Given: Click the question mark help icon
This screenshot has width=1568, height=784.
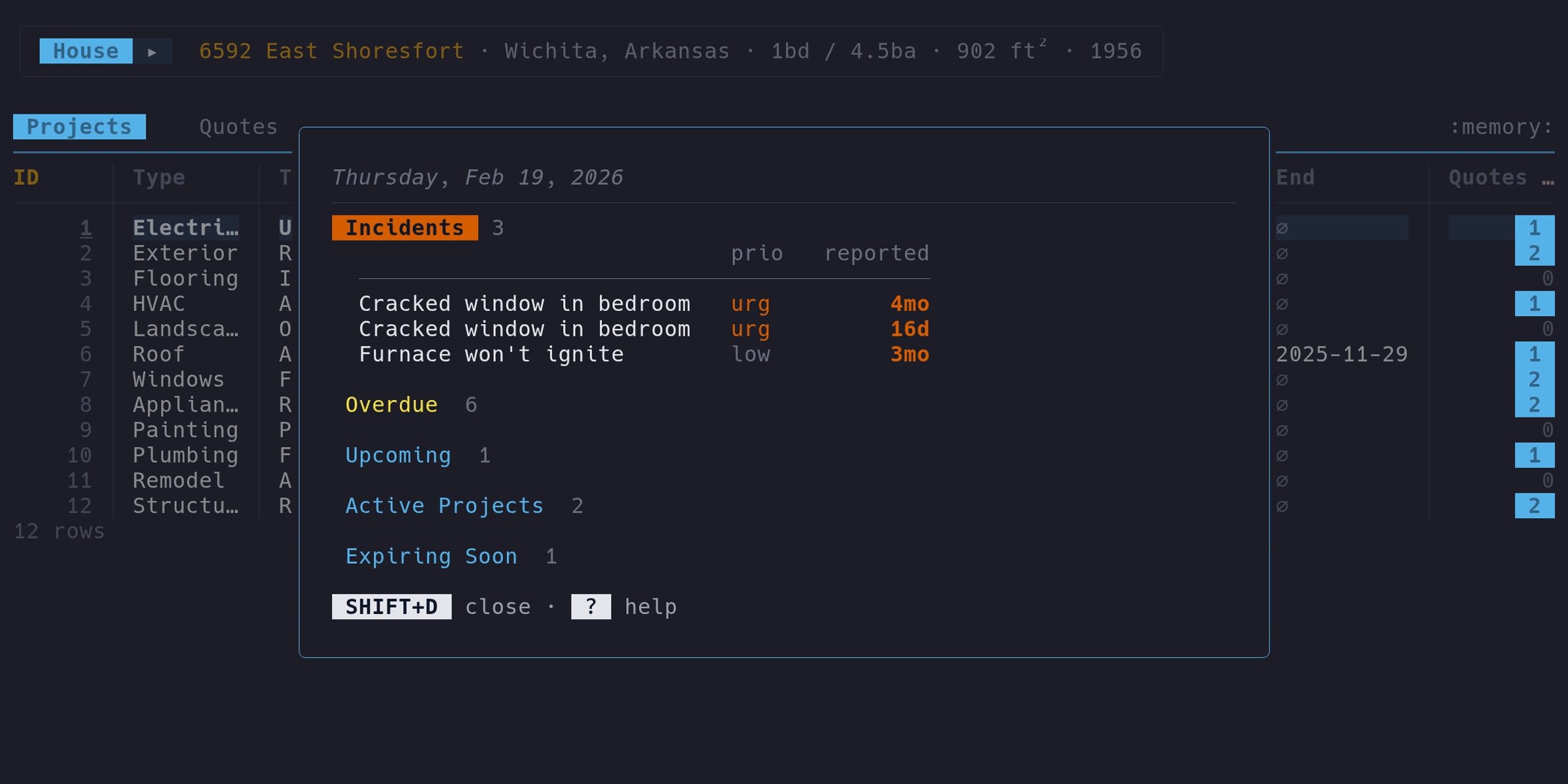Looking at the screenshot, I should tap(590, 606).
